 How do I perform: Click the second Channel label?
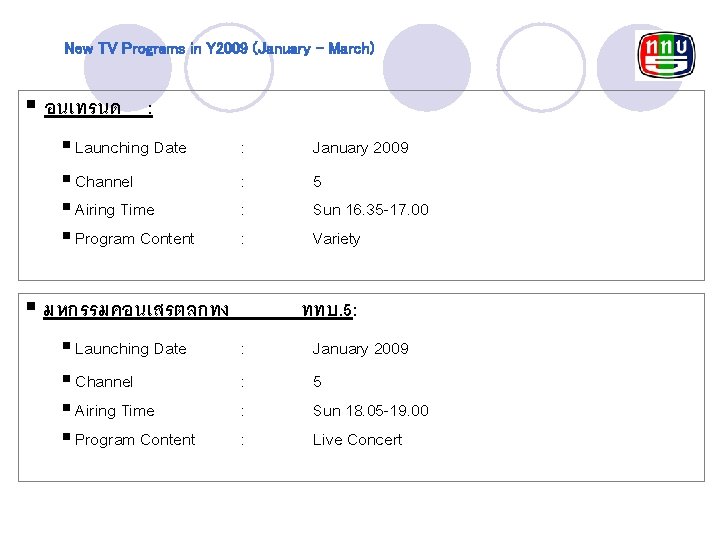(104, 382)
